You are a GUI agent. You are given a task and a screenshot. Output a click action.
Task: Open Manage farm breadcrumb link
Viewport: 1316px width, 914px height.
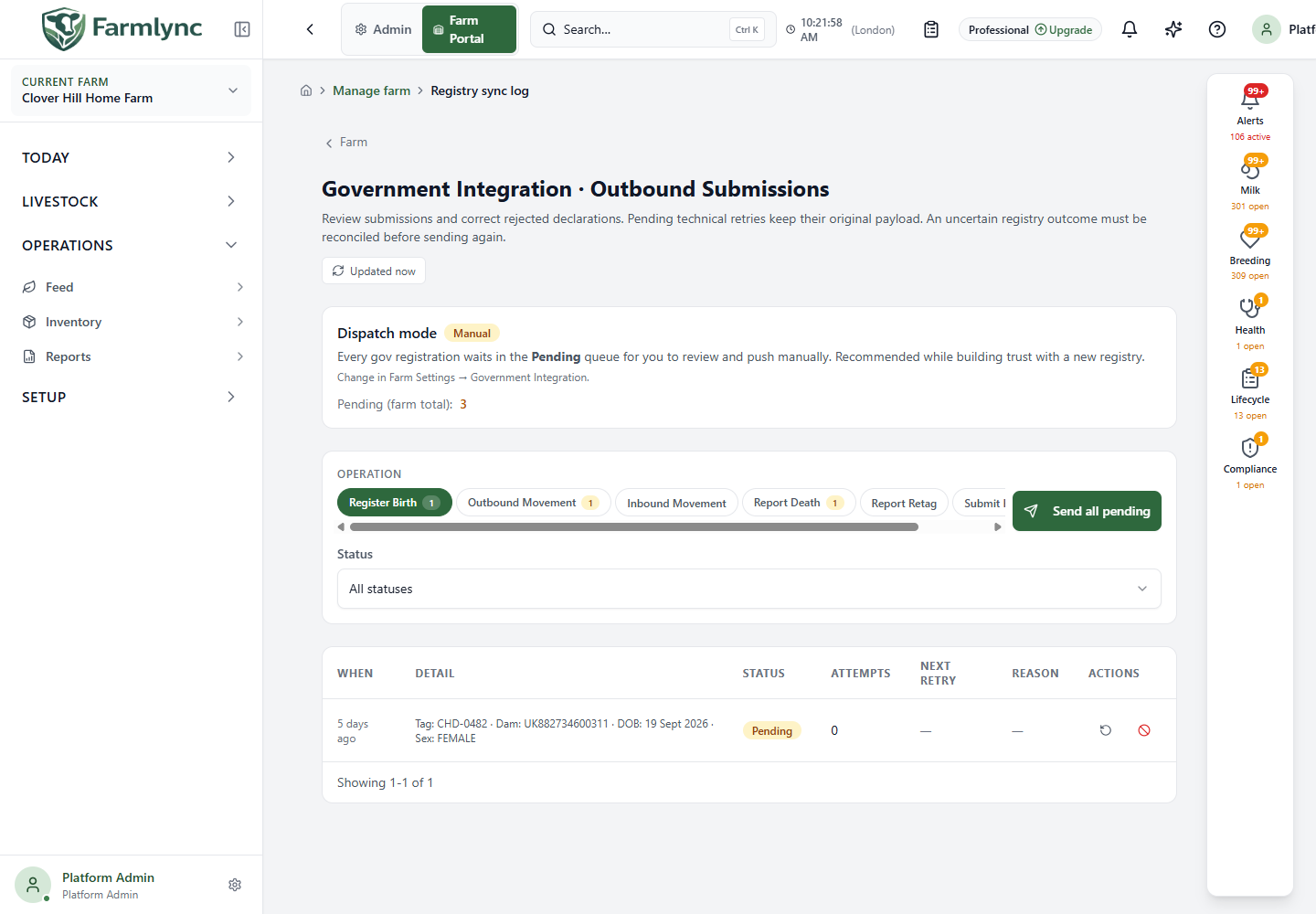click(371, 90)
